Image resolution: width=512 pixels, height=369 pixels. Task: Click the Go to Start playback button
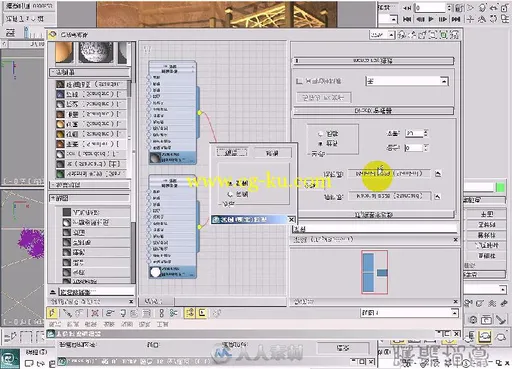click(407, 19)
